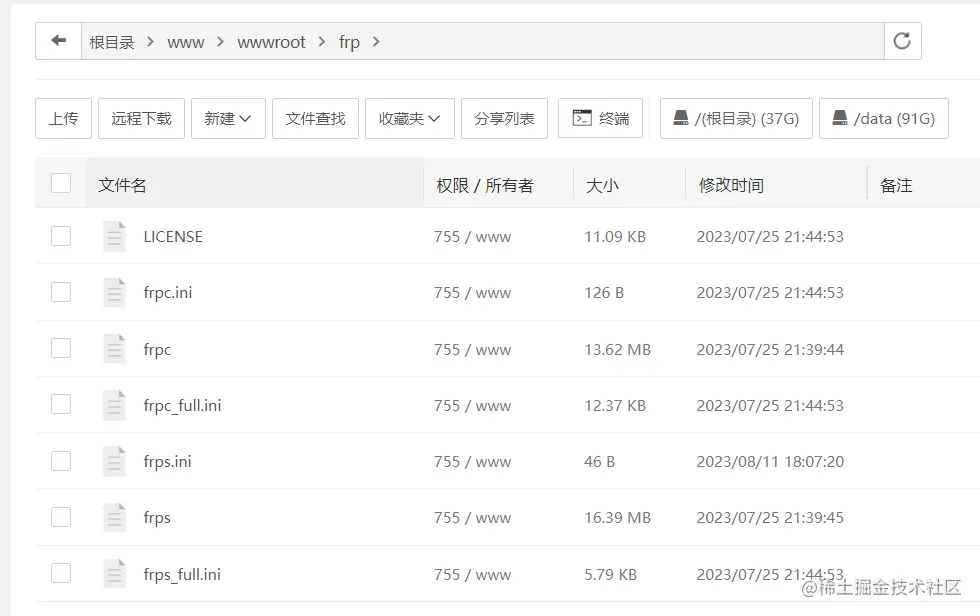Click the 2023/08/11 18:07:20 timestamp
Image resolution: width=980 pixels, height=616 pixels.
click(770, 462)
